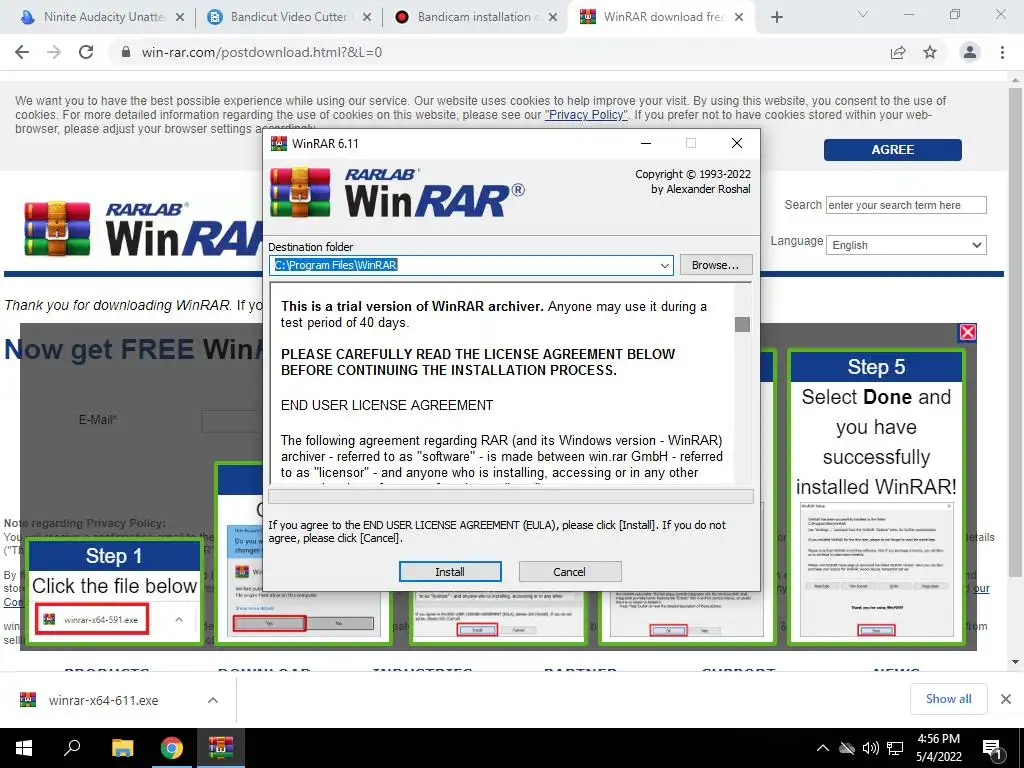Viewport: 1024px width, 768px height.
Task: Click the AGREE cookies button
Action: pos(892,150)
